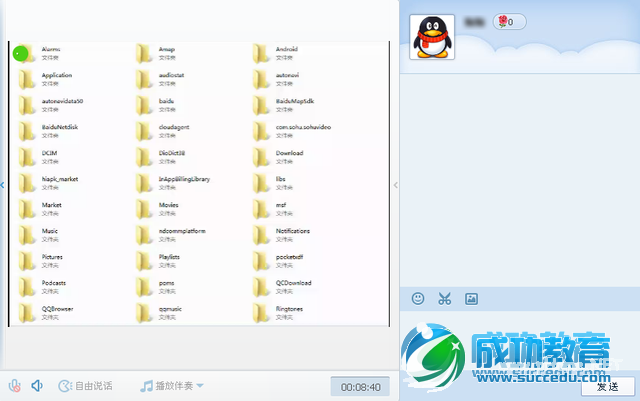Click the InAppBillingLibrary folder icon
Image resolution: width=640 pixels, height=401 pixels.
[143, 183]
